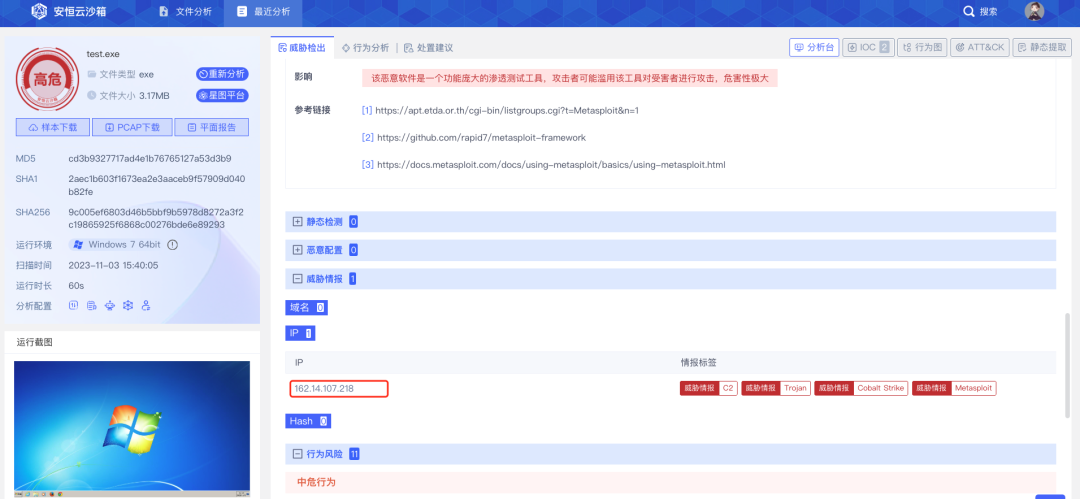The width and height of the screenshot is (1080, 499).
Task: Collapse the 行为风险 section
Action: pyautogui.click(x=298, y=454)
